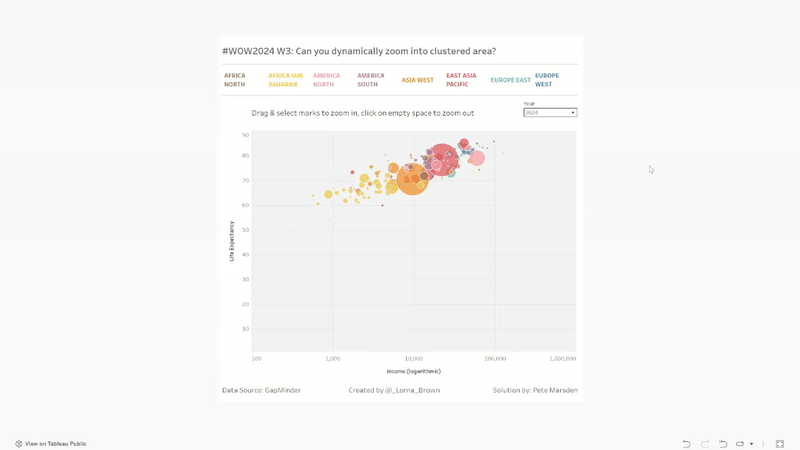The width and height of the screenshot is (800, 450).
Task: Choose the AMERICA SOUTH region label
Action: pos(370,80)
